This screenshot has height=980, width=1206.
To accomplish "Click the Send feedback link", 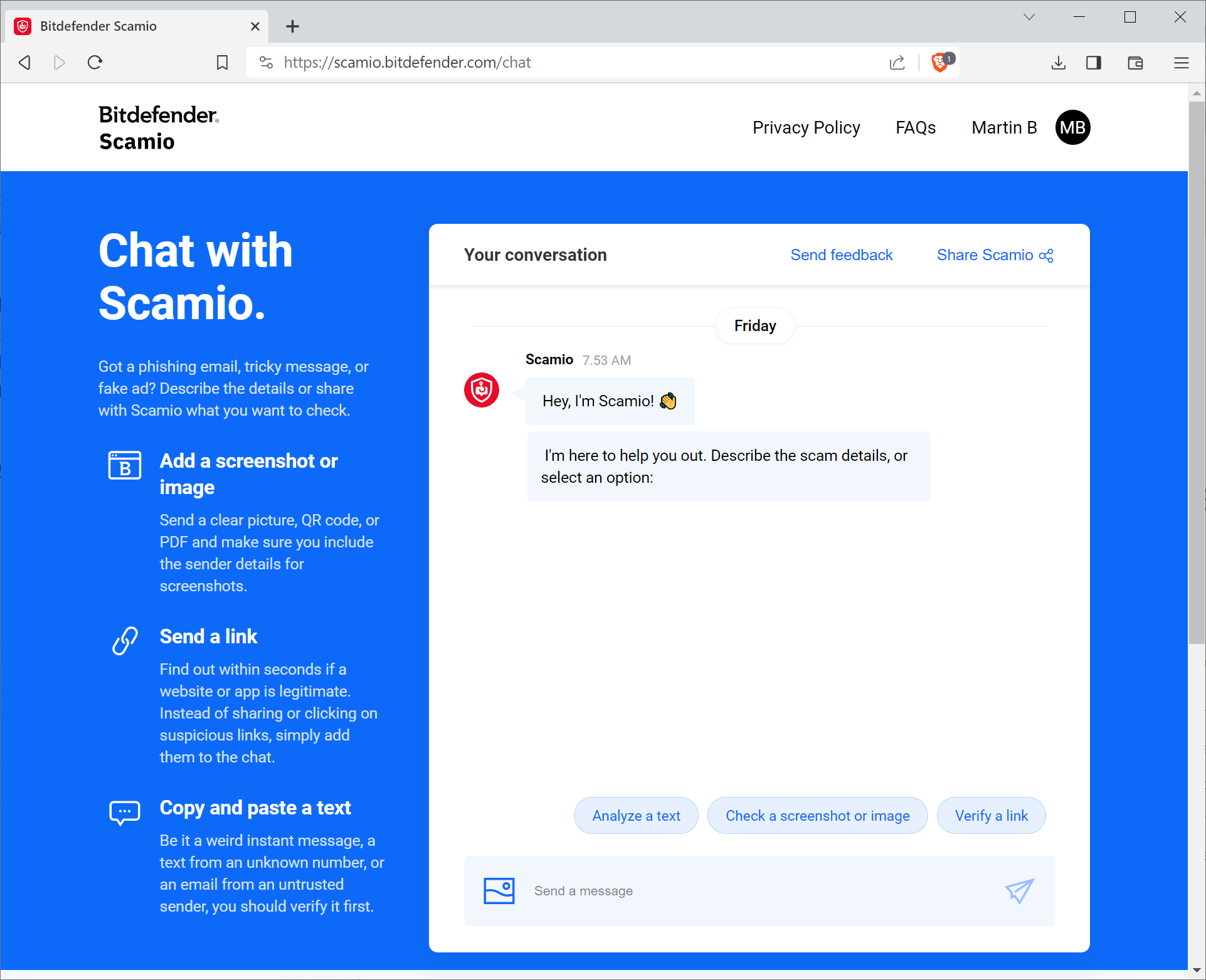I will point(841,255).
